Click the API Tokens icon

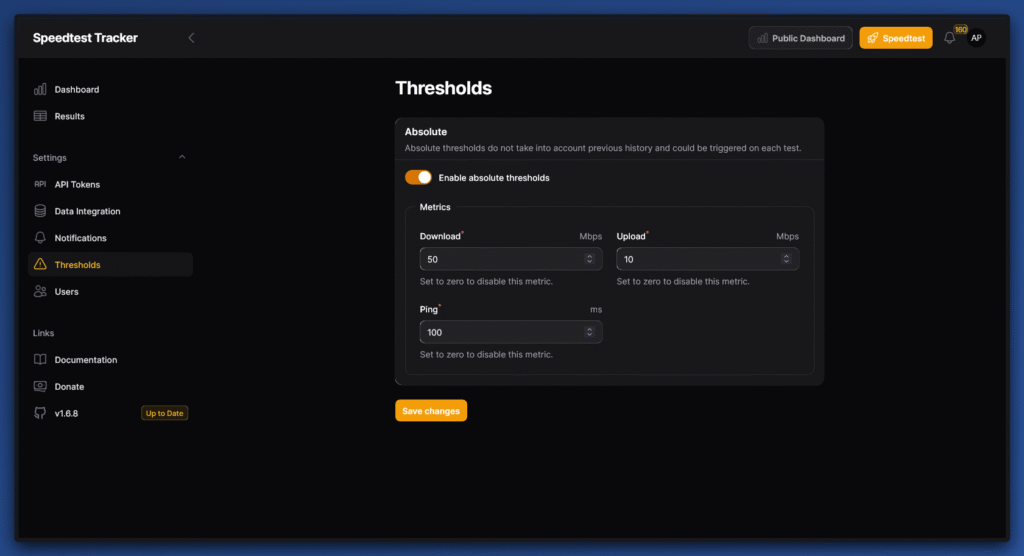tap(40, 184)
